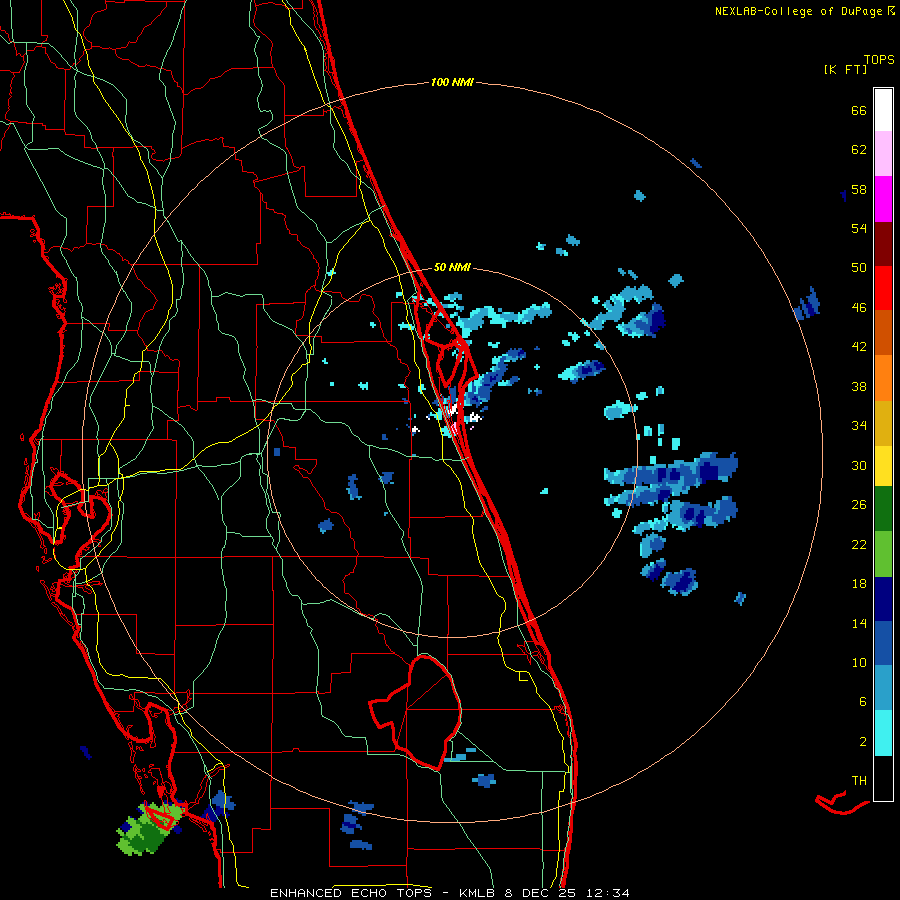900x900 pixels.
Task: Click the magenta legend swatch
Action: tap(883, 199)
